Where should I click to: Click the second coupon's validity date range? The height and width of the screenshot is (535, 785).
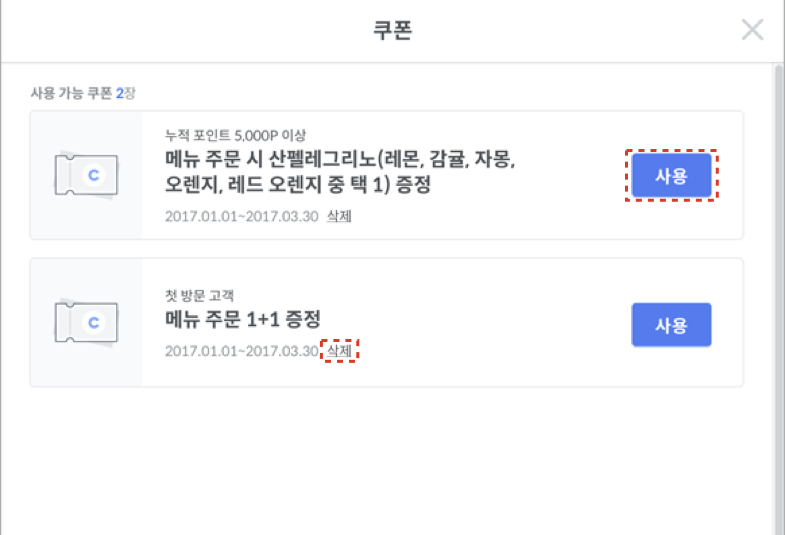click(242, 351)
